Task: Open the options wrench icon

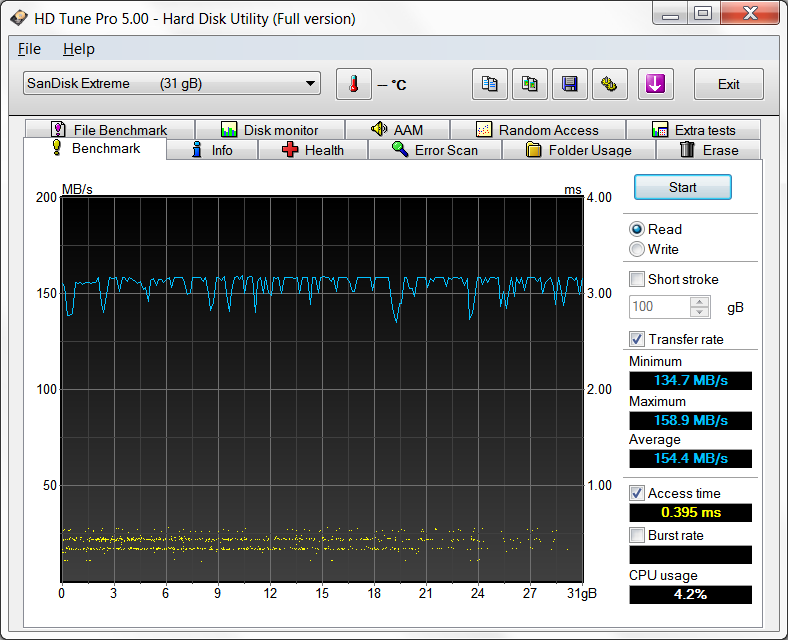Action: 610,84
